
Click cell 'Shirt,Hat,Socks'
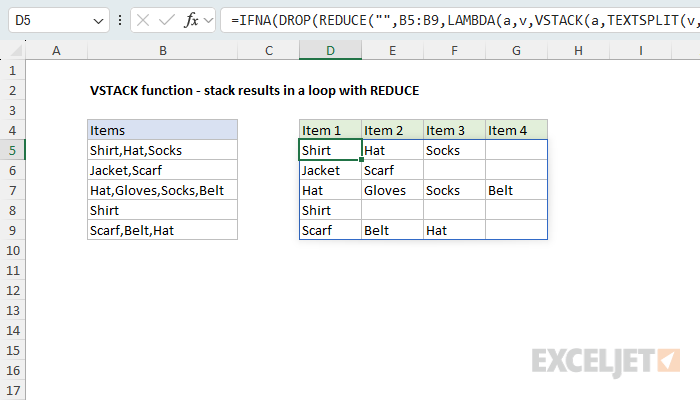point(162,150)
